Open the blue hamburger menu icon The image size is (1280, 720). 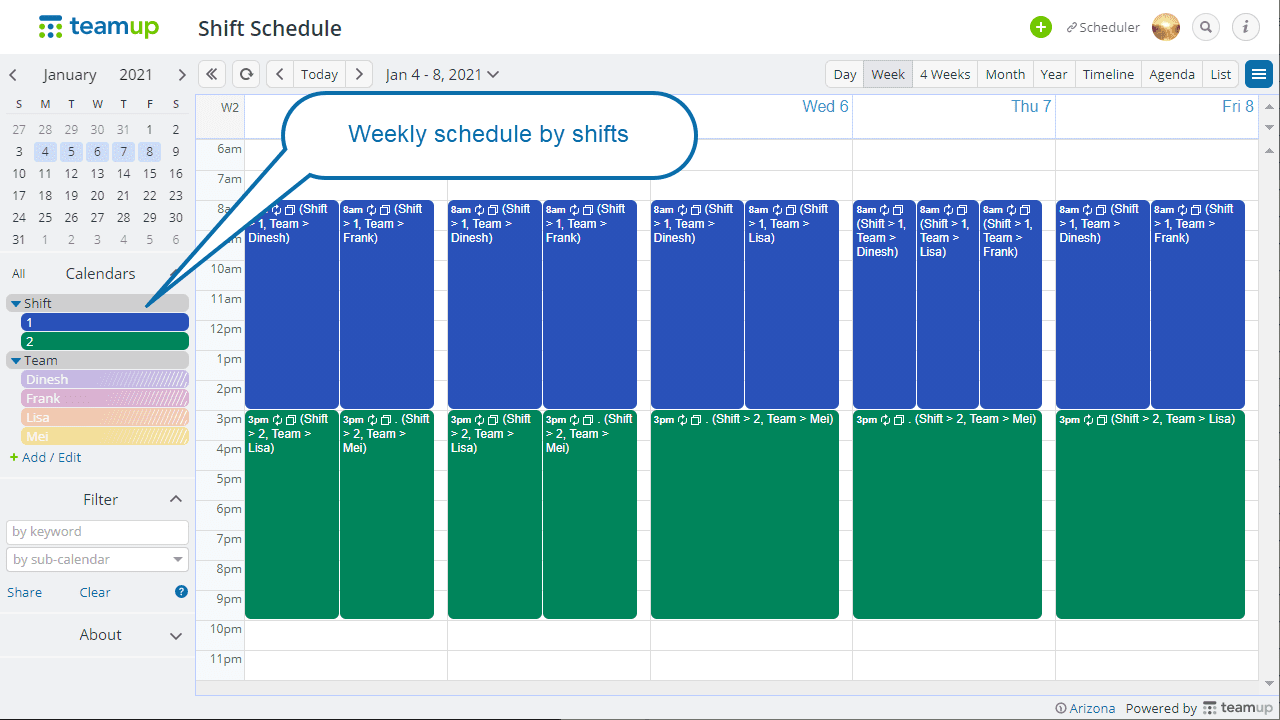[1259, 74]
